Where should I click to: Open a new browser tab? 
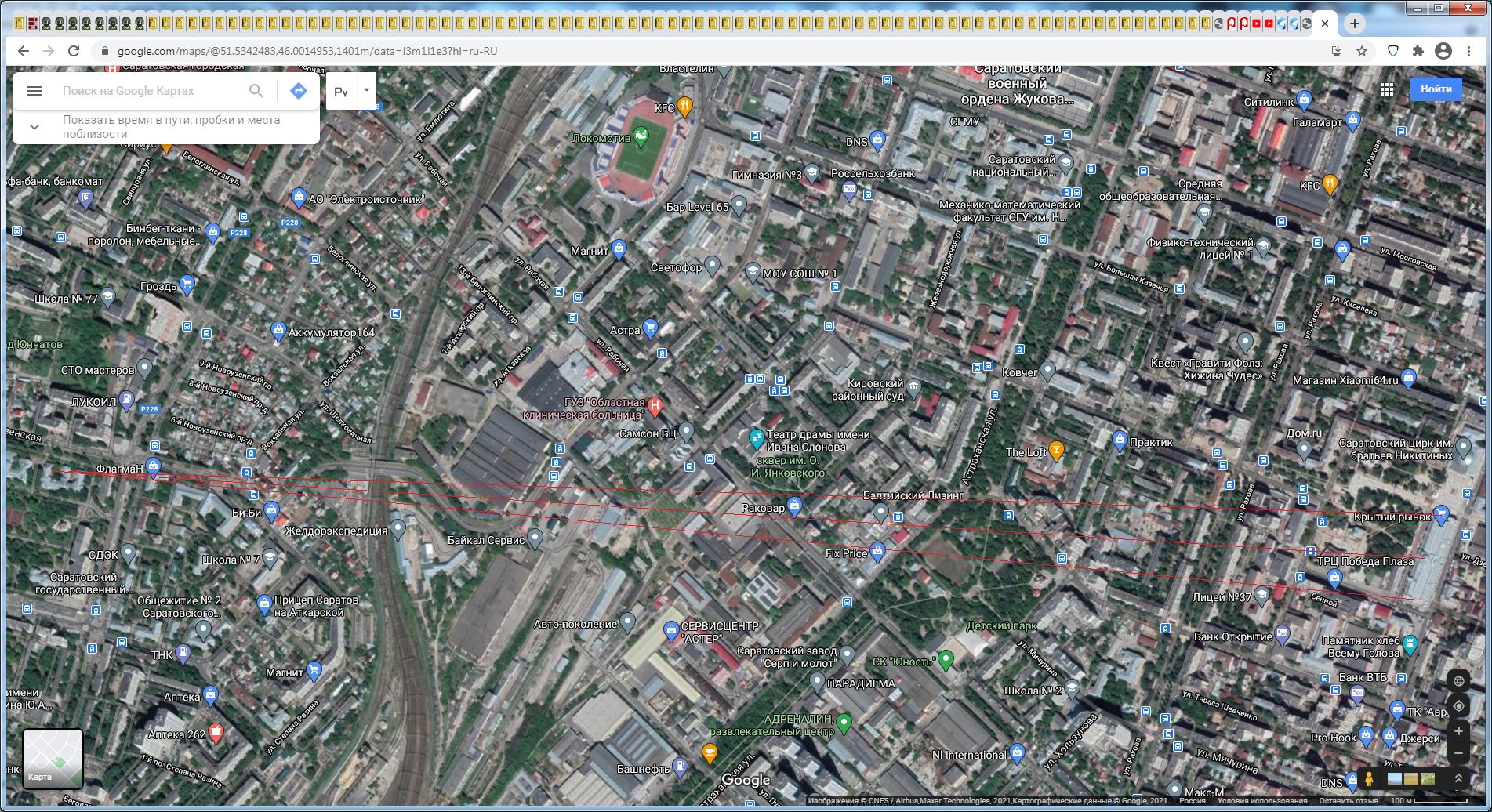click(1354, 24)
